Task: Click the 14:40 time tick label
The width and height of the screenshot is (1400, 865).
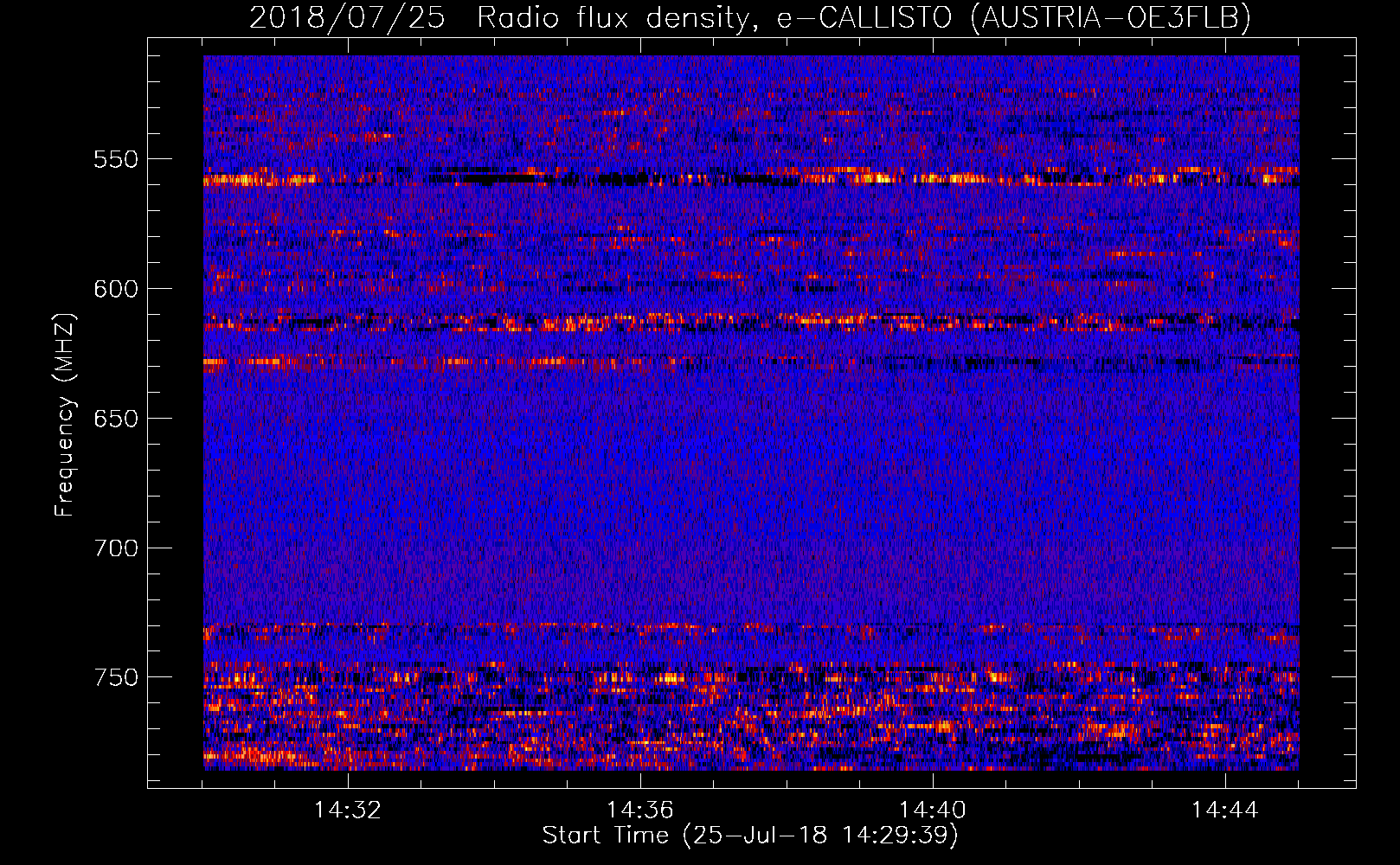Action: (x=932, y=811)
